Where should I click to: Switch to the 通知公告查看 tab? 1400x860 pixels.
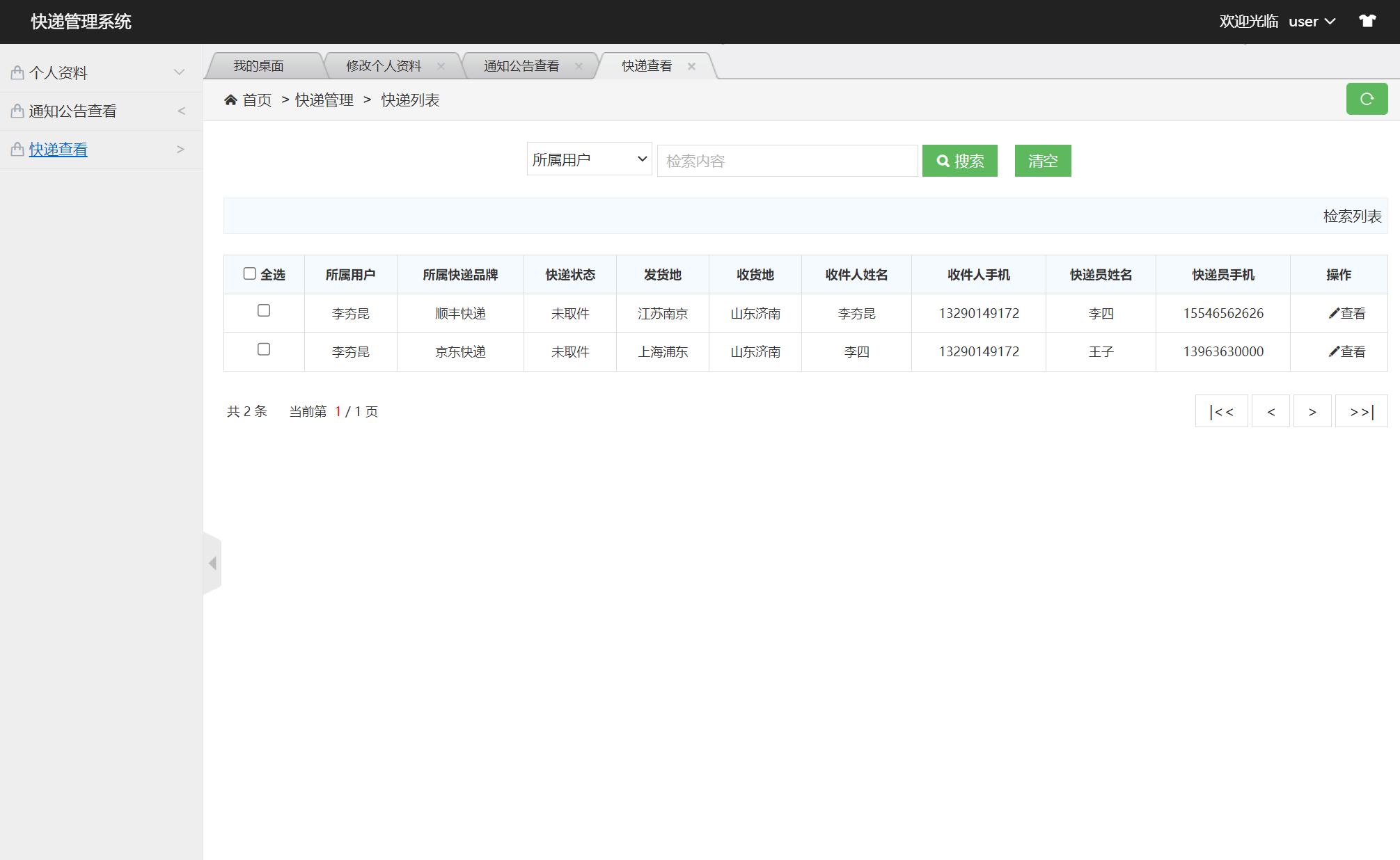(x=521, y=65)
